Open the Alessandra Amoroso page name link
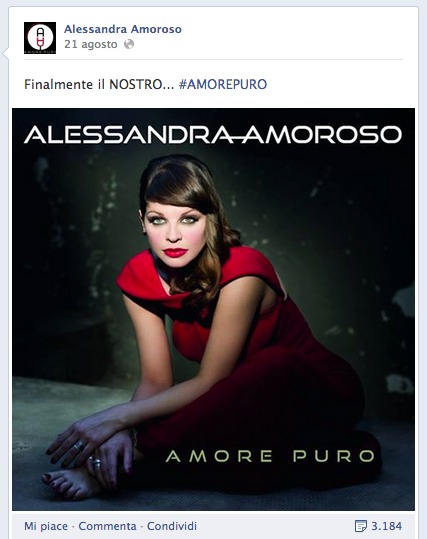The width and height of the screenshot is (427, 539). [123, 29]
